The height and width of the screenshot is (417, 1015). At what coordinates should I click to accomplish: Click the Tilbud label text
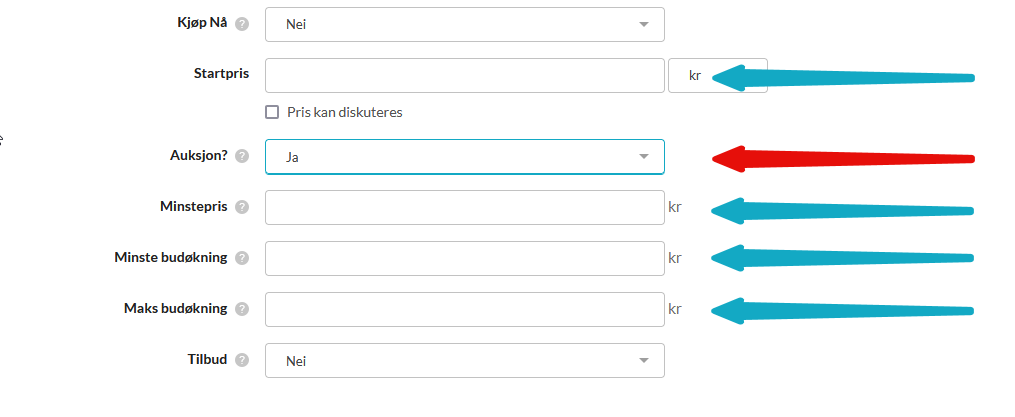(x=208, y=359)
